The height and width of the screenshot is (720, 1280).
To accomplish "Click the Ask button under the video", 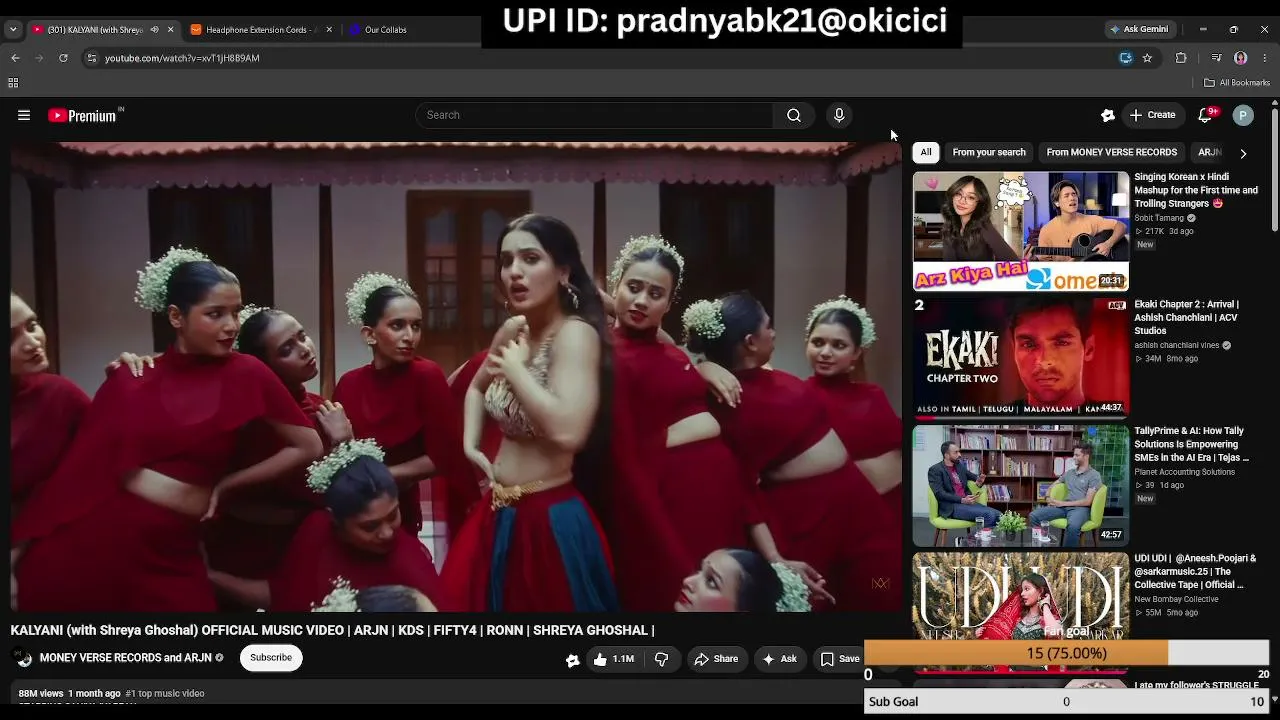I will [x=779, y=659].
